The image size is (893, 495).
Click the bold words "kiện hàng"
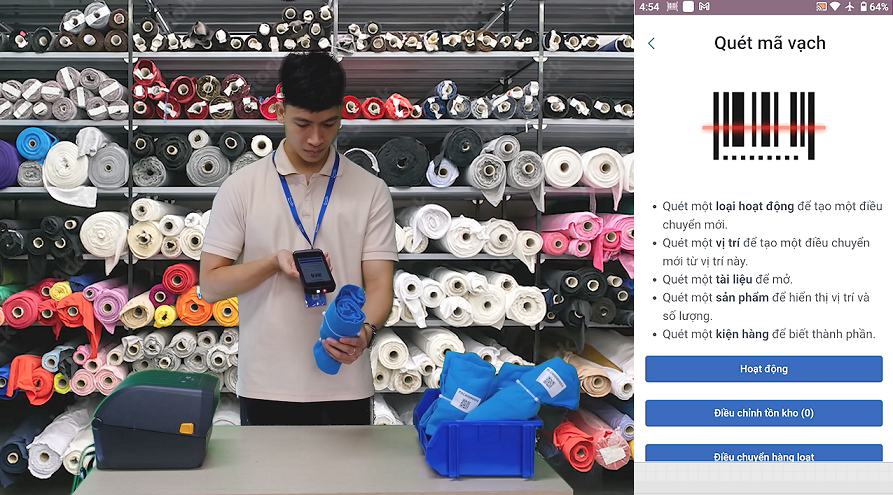click(748, 334)
